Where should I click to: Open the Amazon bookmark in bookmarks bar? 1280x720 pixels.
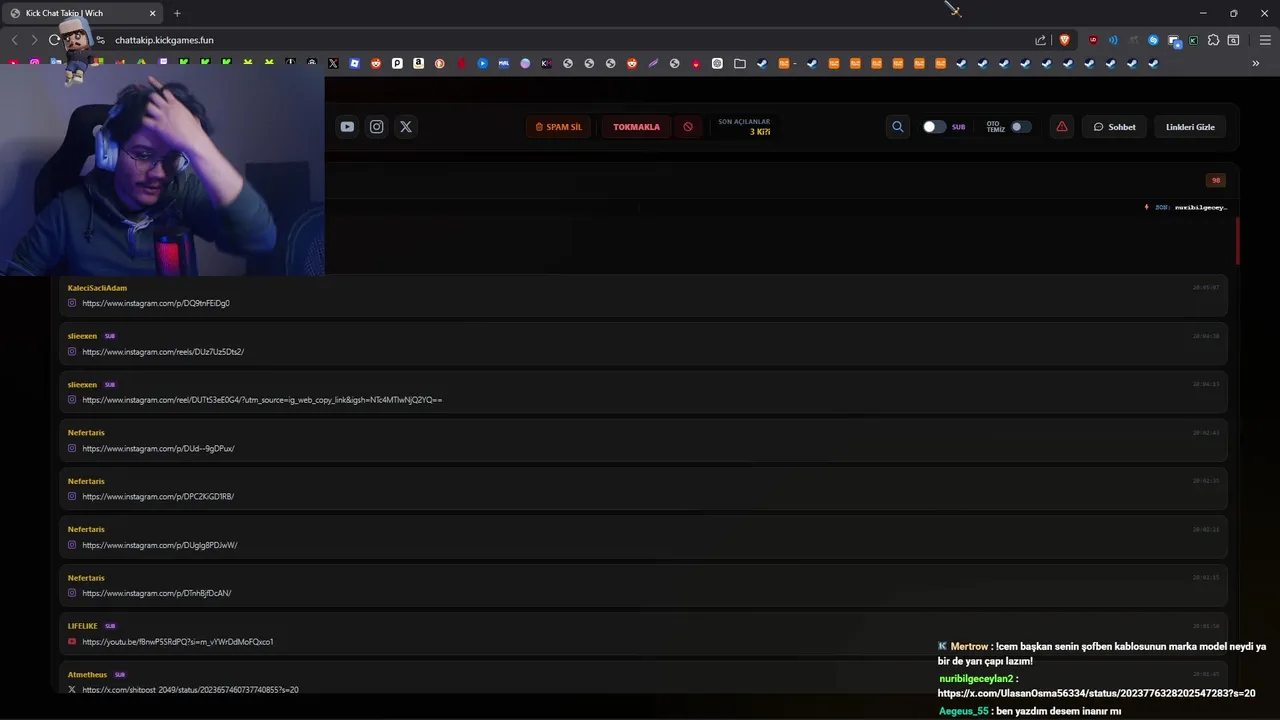(x=418, y=63)
